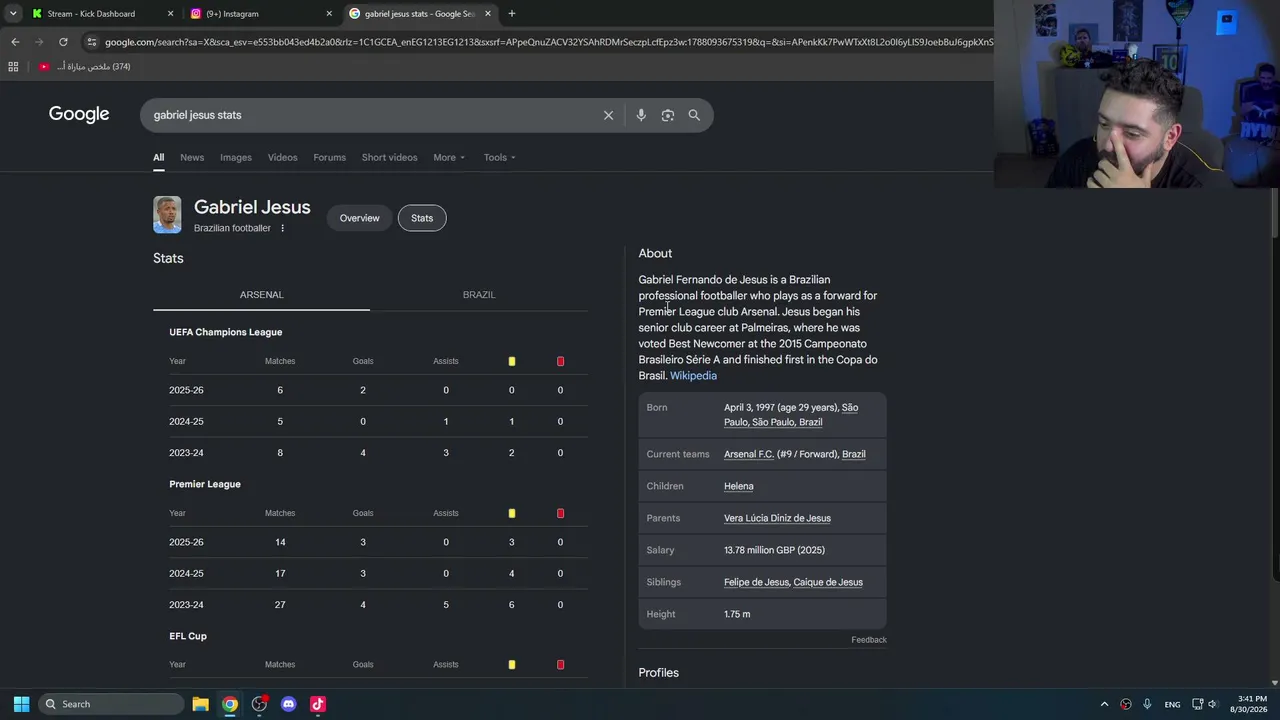Open the YouTube bookmark in bookmarks bar
Screen dimensions: 1280x720
pyautogui.click(x=84, y=67)
